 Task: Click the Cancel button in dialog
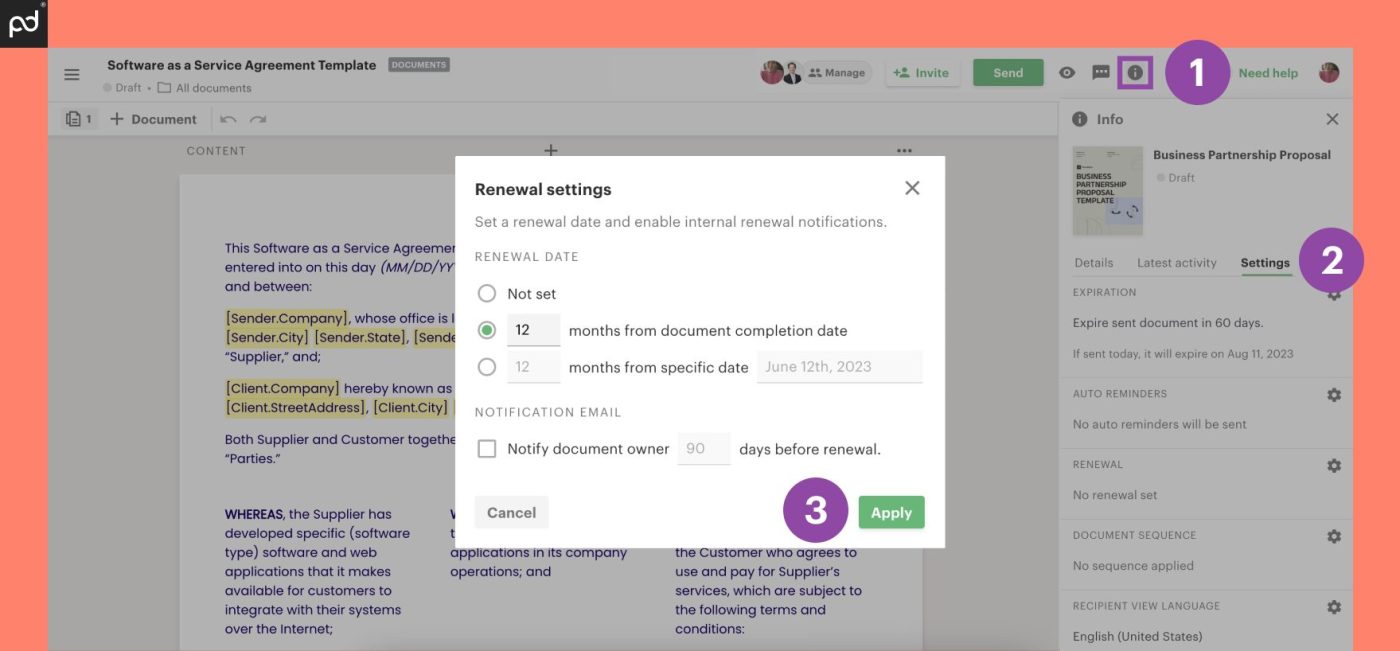(511, 513)
